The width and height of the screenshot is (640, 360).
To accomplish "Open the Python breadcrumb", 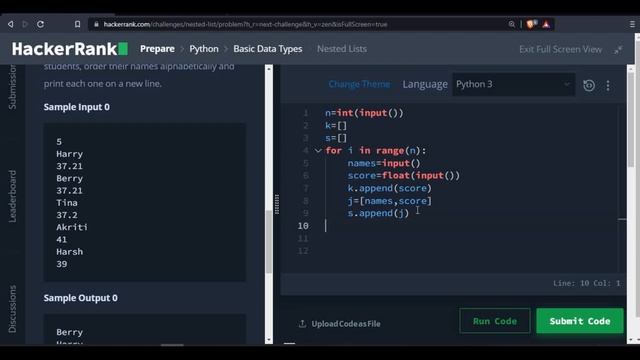I will [204, 49].
